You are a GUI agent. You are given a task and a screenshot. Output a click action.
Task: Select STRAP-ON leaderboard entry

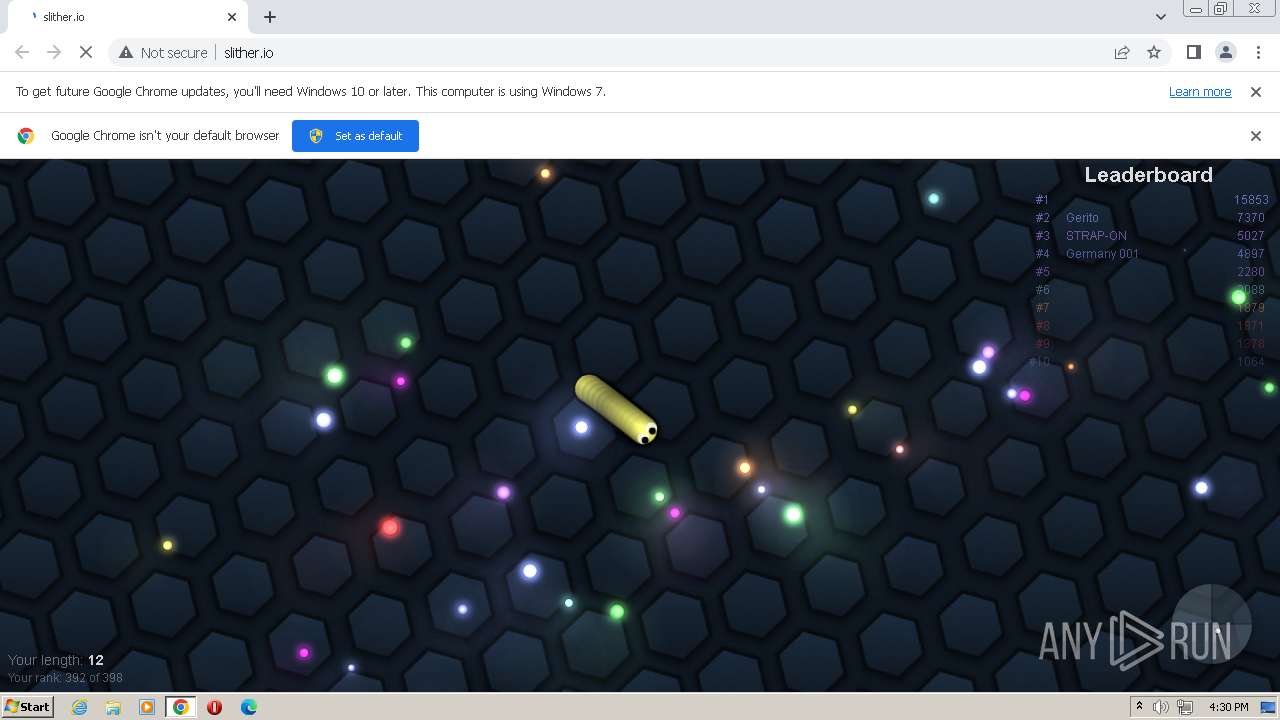(x=1096, y=236)
